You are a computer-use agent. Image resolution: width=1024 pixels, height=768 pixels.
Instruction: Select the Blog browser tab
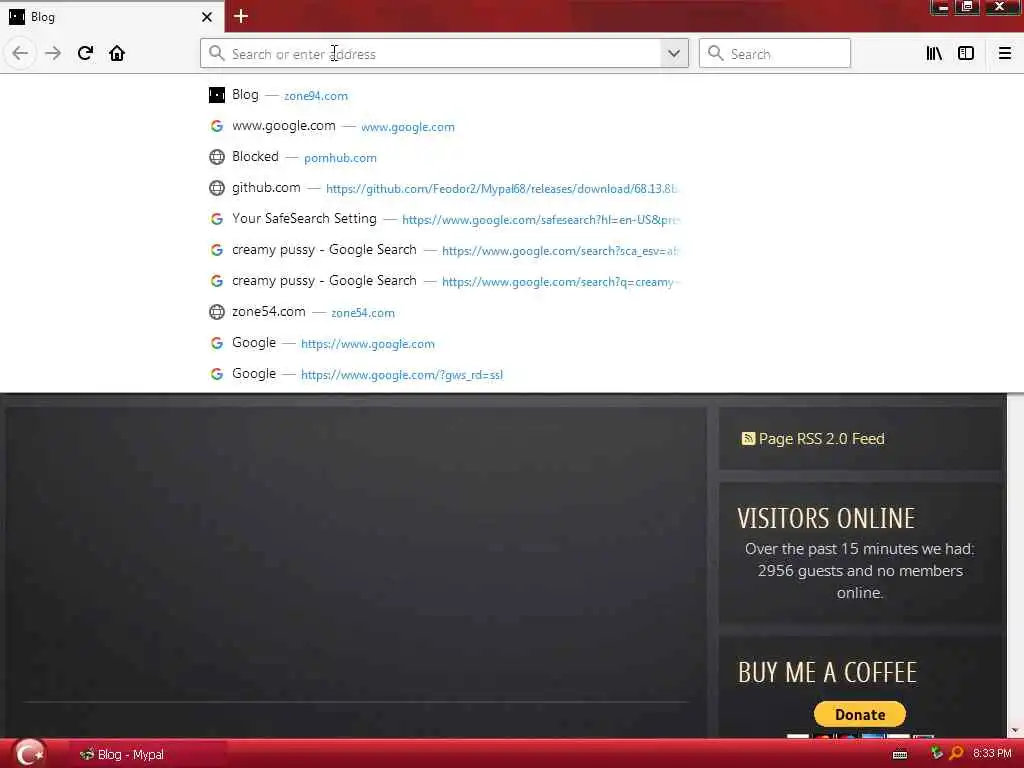(x=112, y=17)
